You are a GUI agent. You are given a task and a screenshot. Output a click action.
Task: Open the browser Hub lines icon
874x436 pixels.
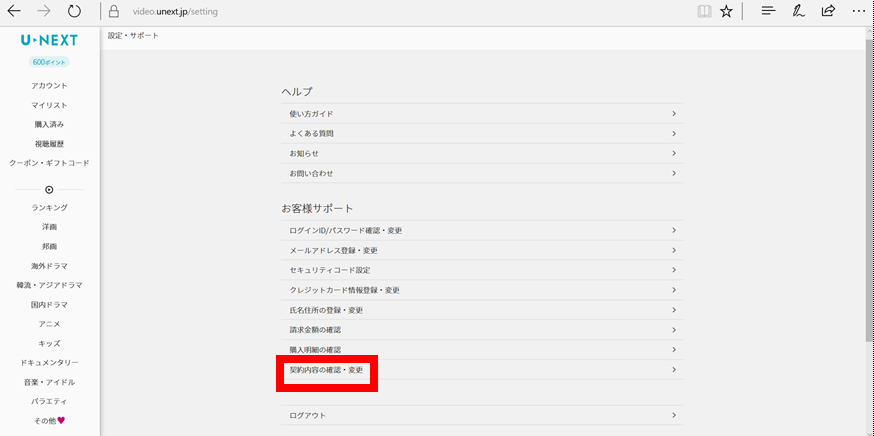769,11
